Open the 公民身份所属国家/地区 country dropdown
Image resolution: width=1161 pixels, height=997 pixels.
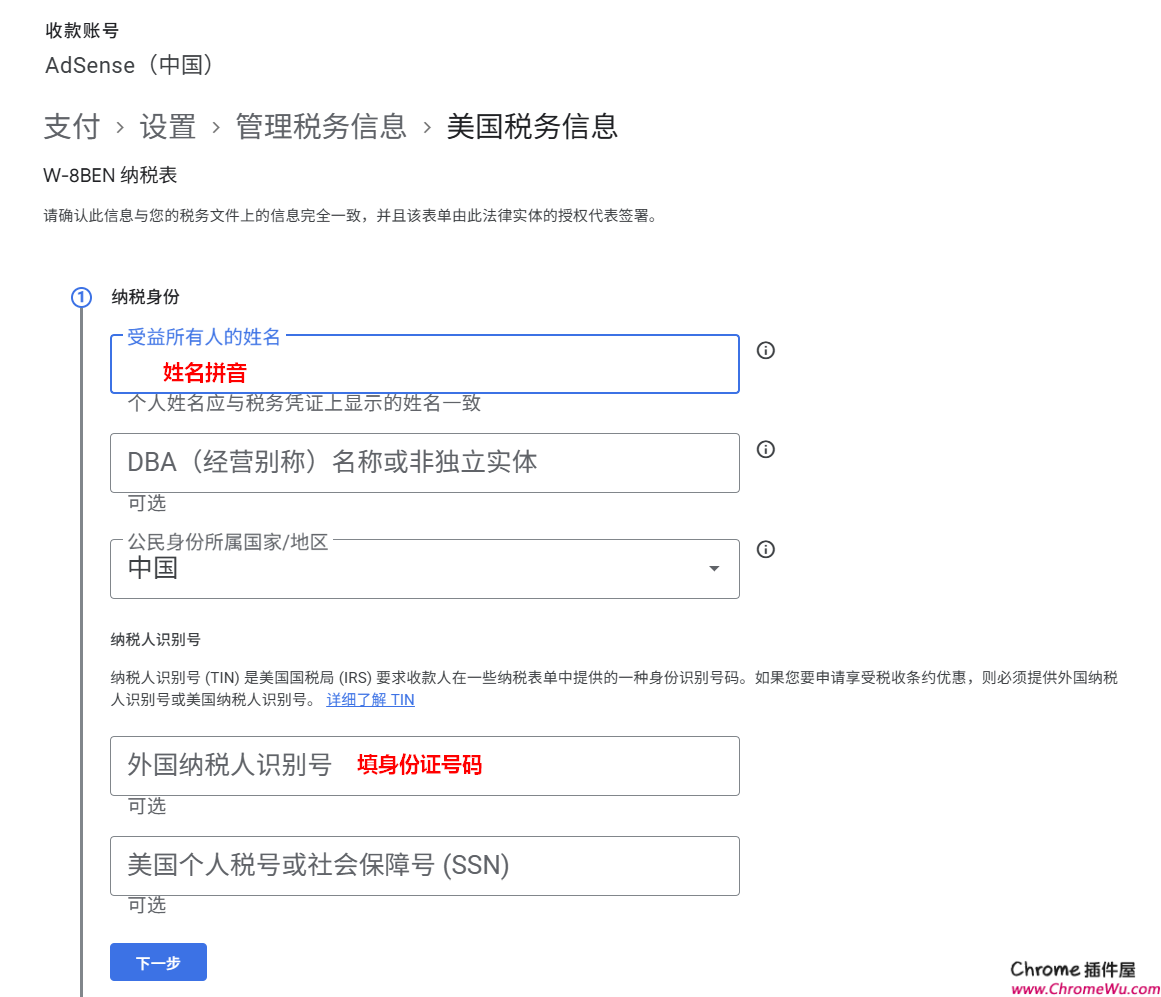(x=424, y=568)
